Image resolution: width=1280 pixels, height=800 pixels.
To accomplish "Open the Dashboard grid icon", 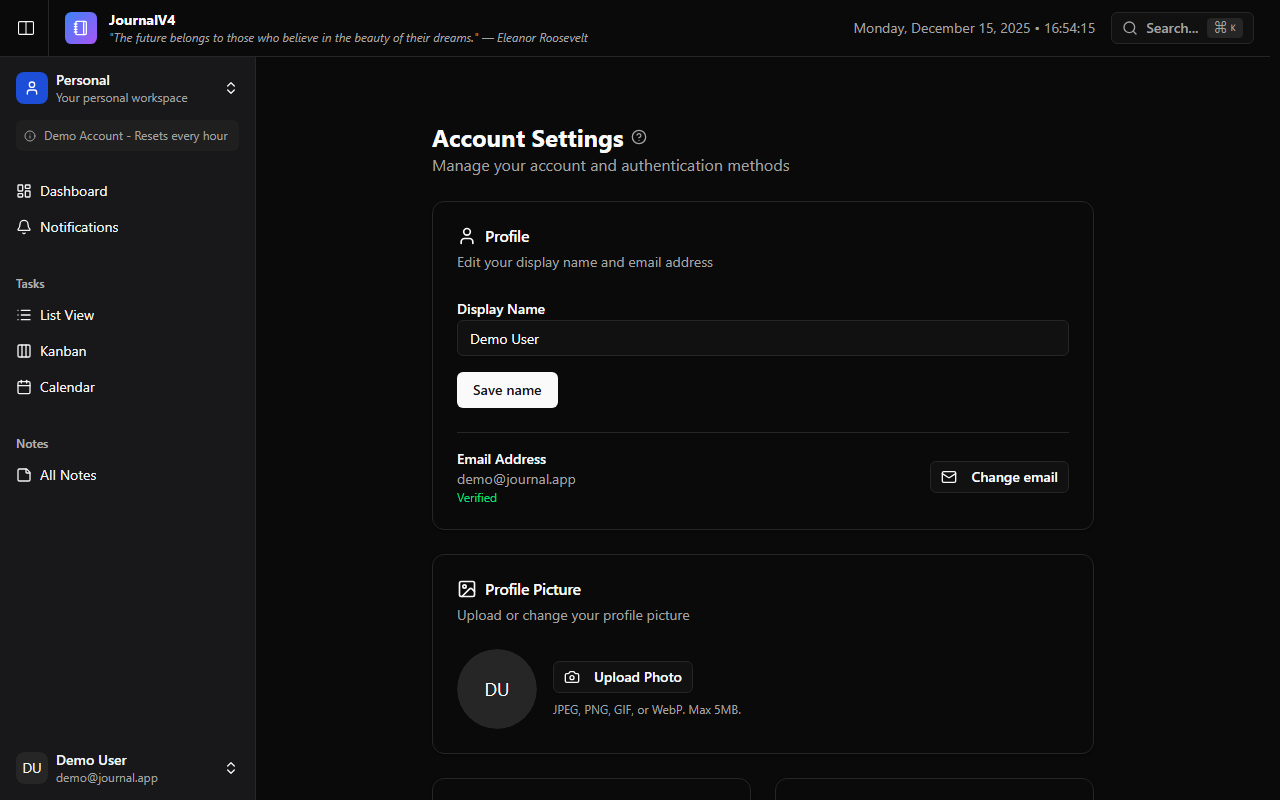I will [x=24, y=191].
